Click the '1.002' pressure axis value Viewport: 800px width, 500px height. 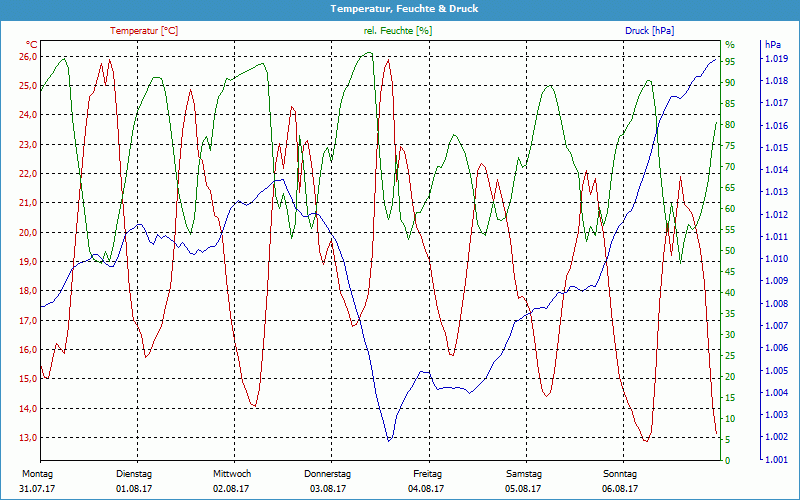click(776, 437)
